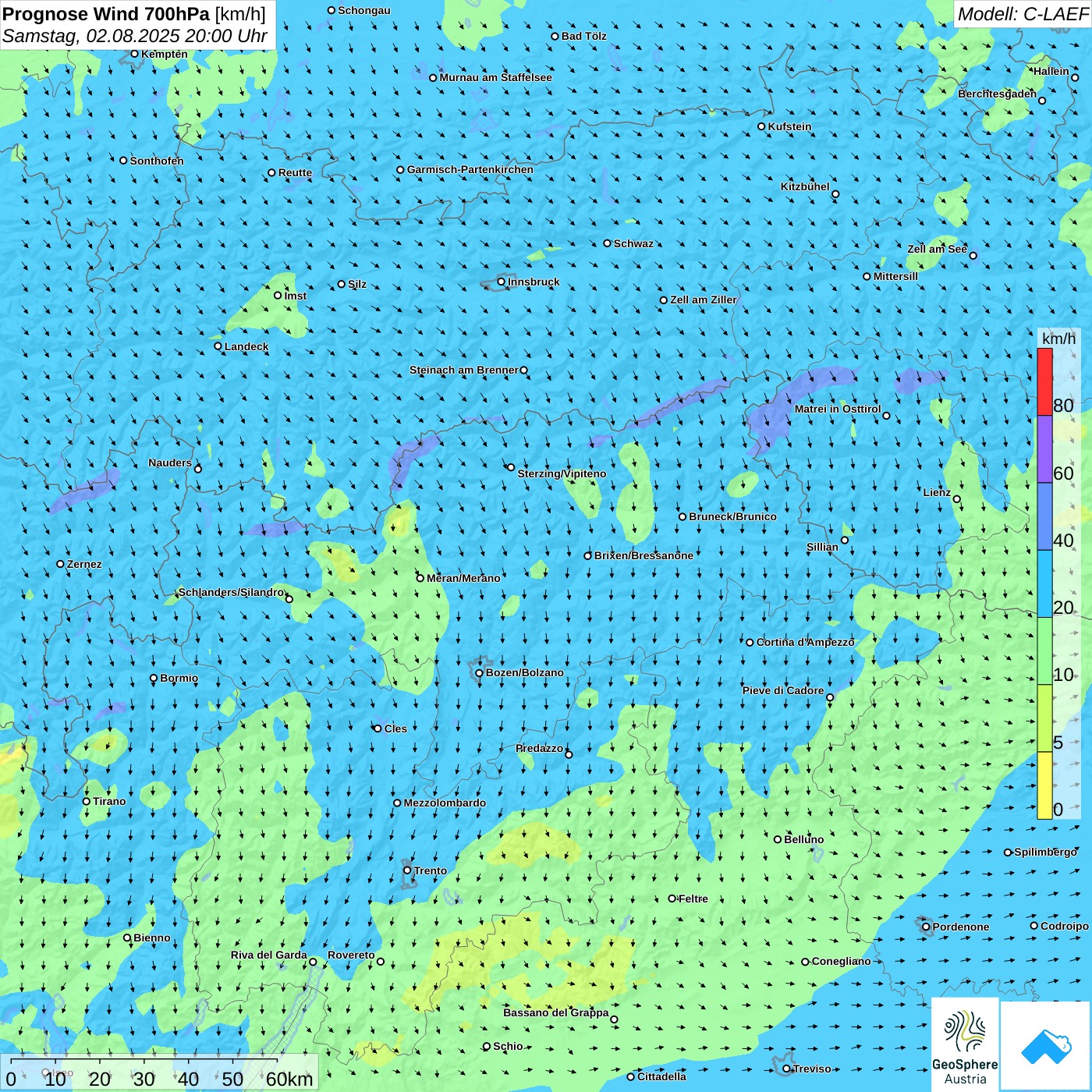Click the 'Bad Tölz' label
Screen dimensions: 1092x1092
[584, 36]
